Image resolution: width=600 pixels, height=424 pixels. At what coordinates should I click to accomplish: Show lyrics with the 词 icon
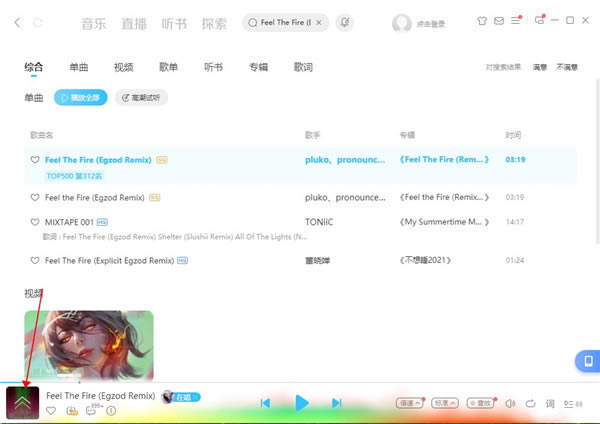[549, 403]
